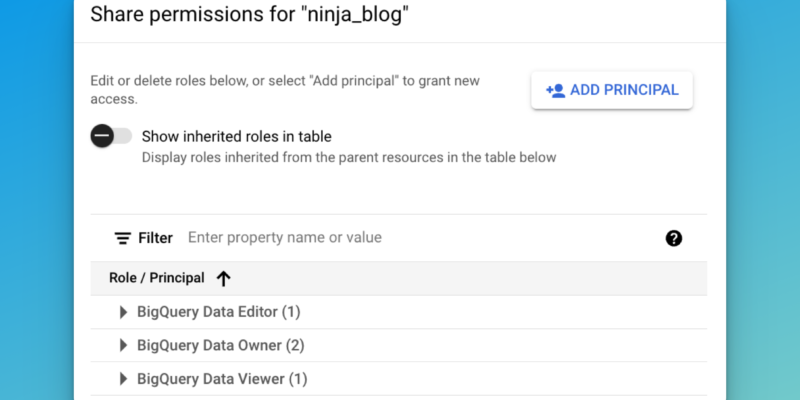Screen dimensions: 800x400
Task: Click the ADD PRINCIPAL button
Action: pyautogui.click(x=612, y=90)
